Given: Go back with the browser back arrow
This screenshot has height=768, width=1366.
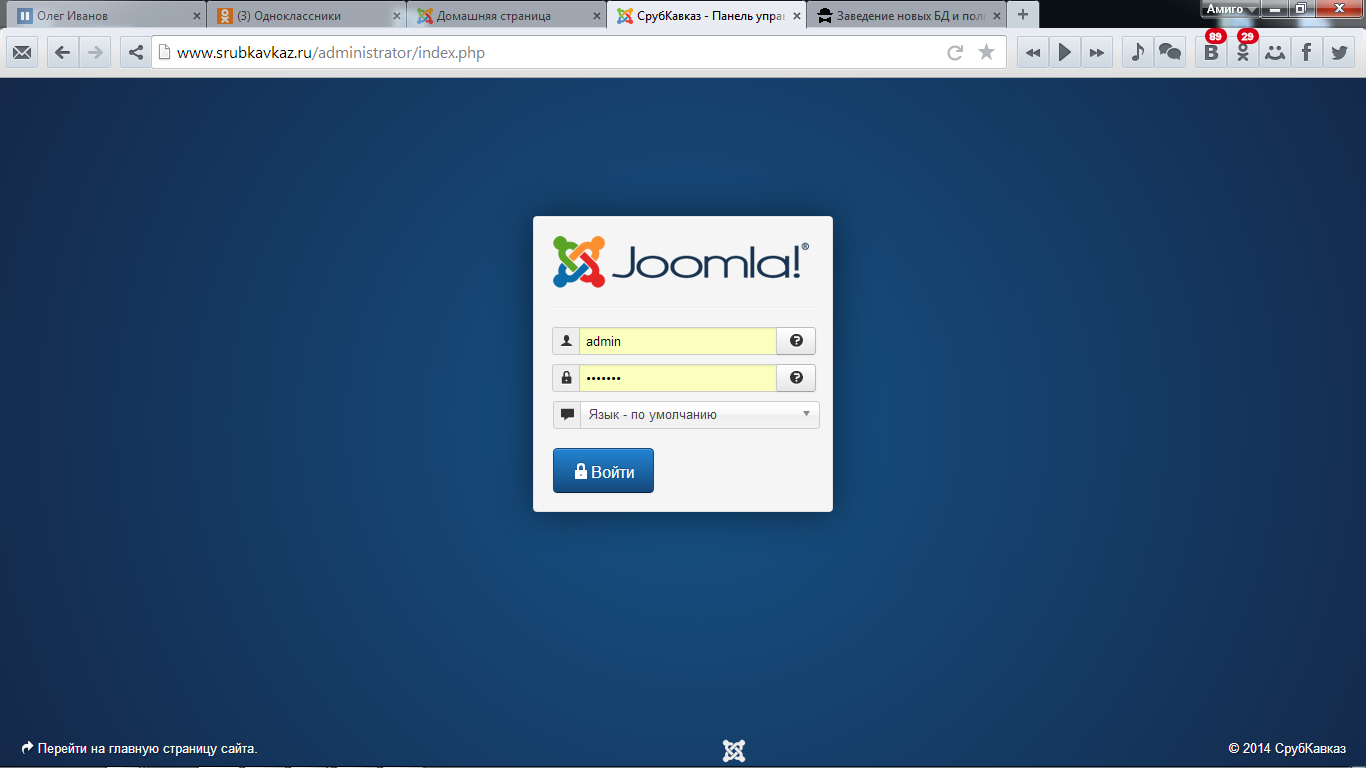Looking at the screenshot, I should 63,53.
